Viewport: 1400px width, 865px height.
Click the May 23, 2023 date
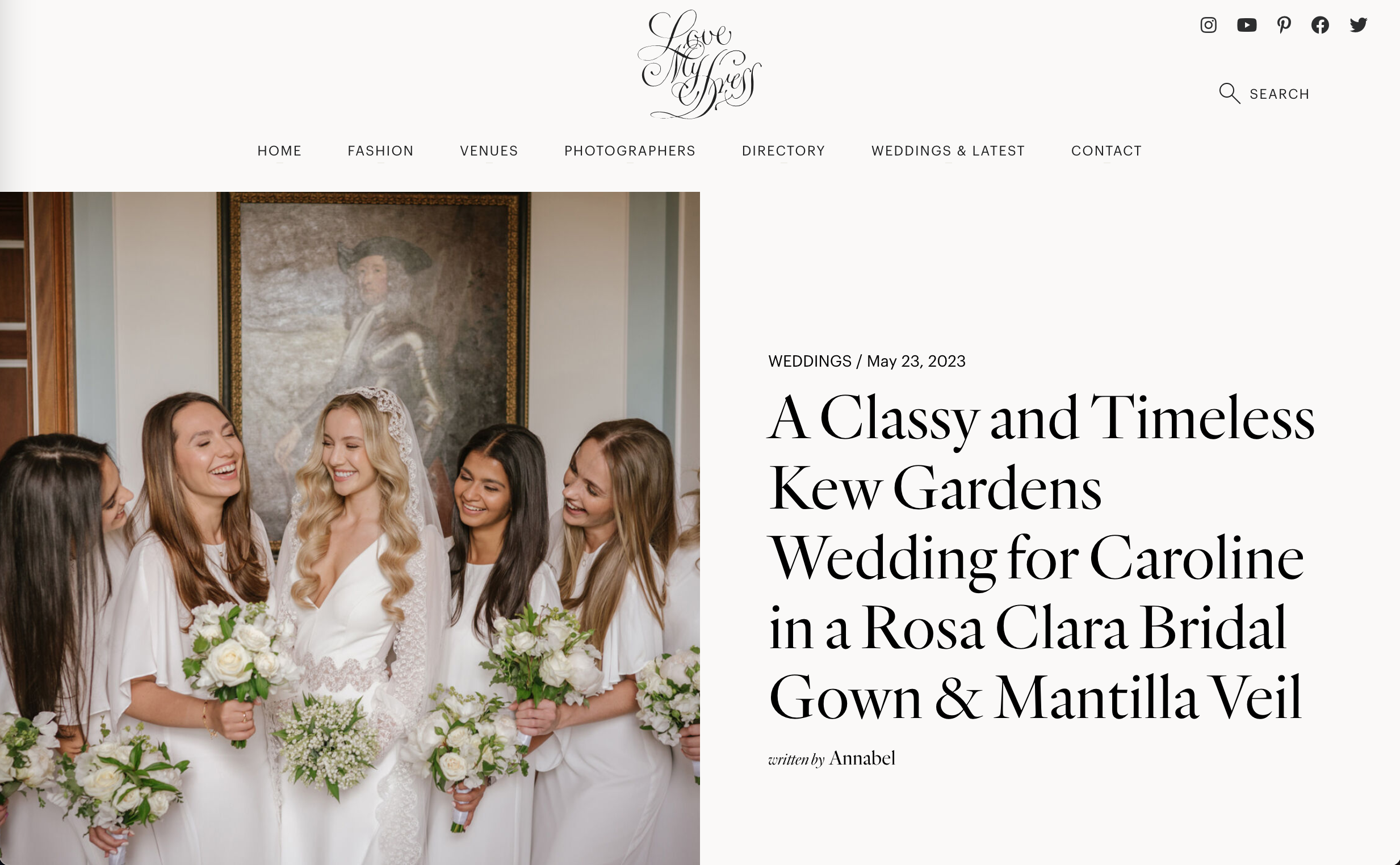tap(915, 362)
